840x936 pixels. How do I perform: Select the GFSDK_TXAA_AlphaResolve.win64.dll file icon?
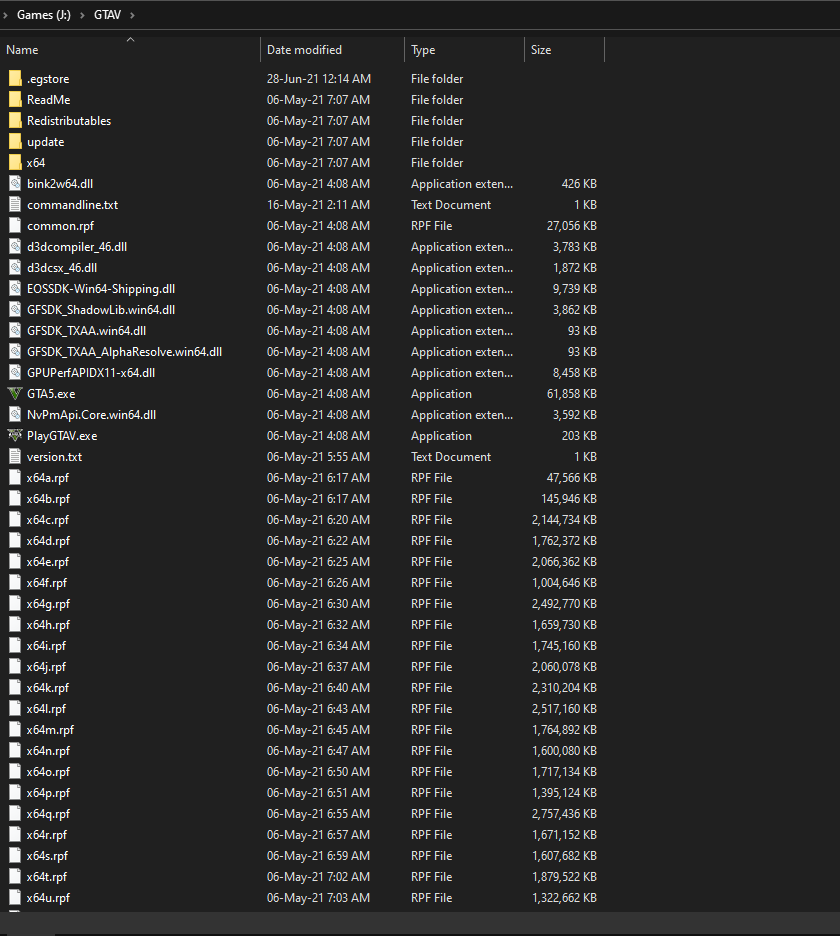point(16,352)
